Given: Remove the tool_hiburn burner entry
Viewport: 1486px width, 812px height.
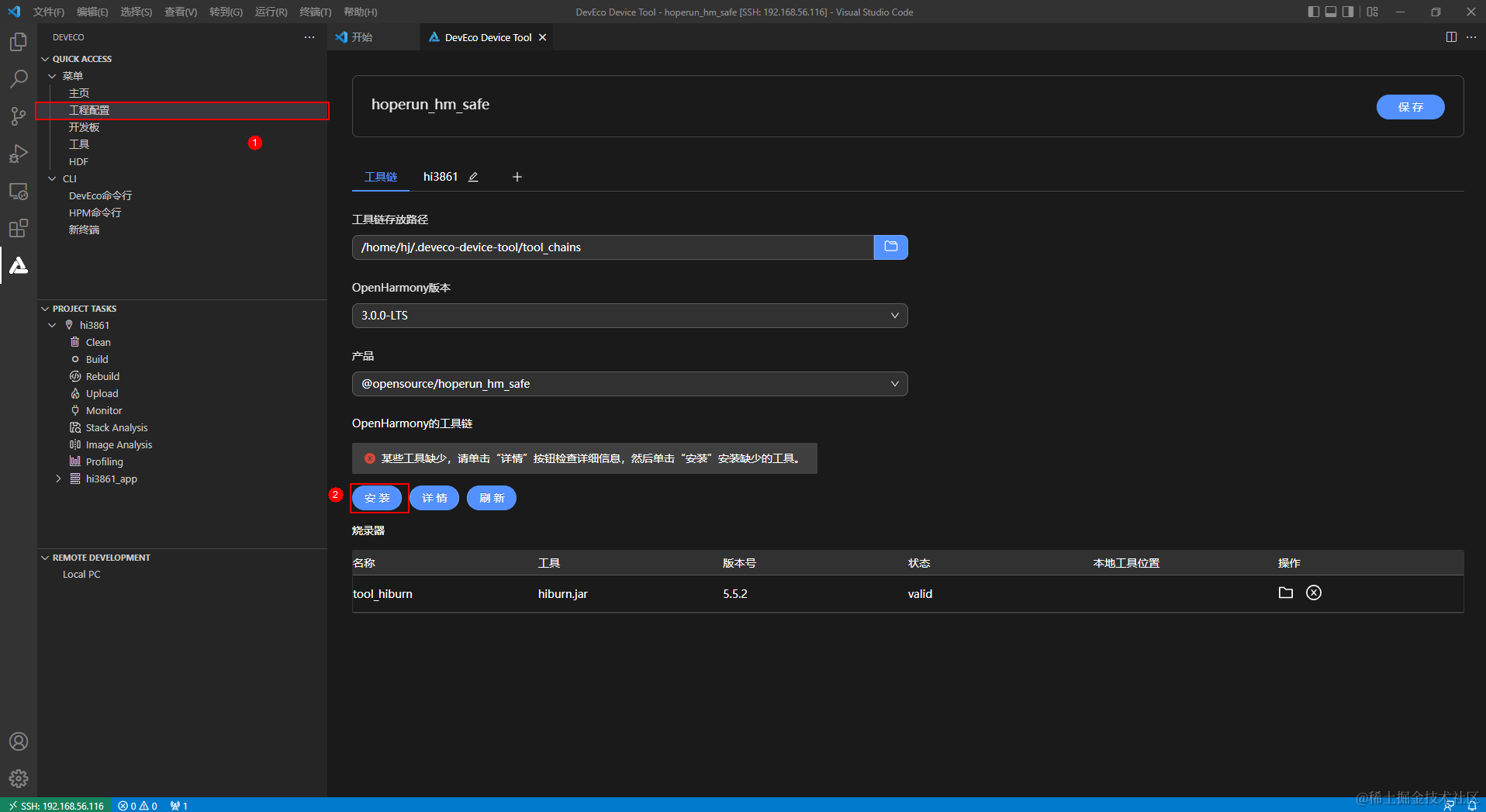Looking at the screenshot, I should (x=1314, y=593).
